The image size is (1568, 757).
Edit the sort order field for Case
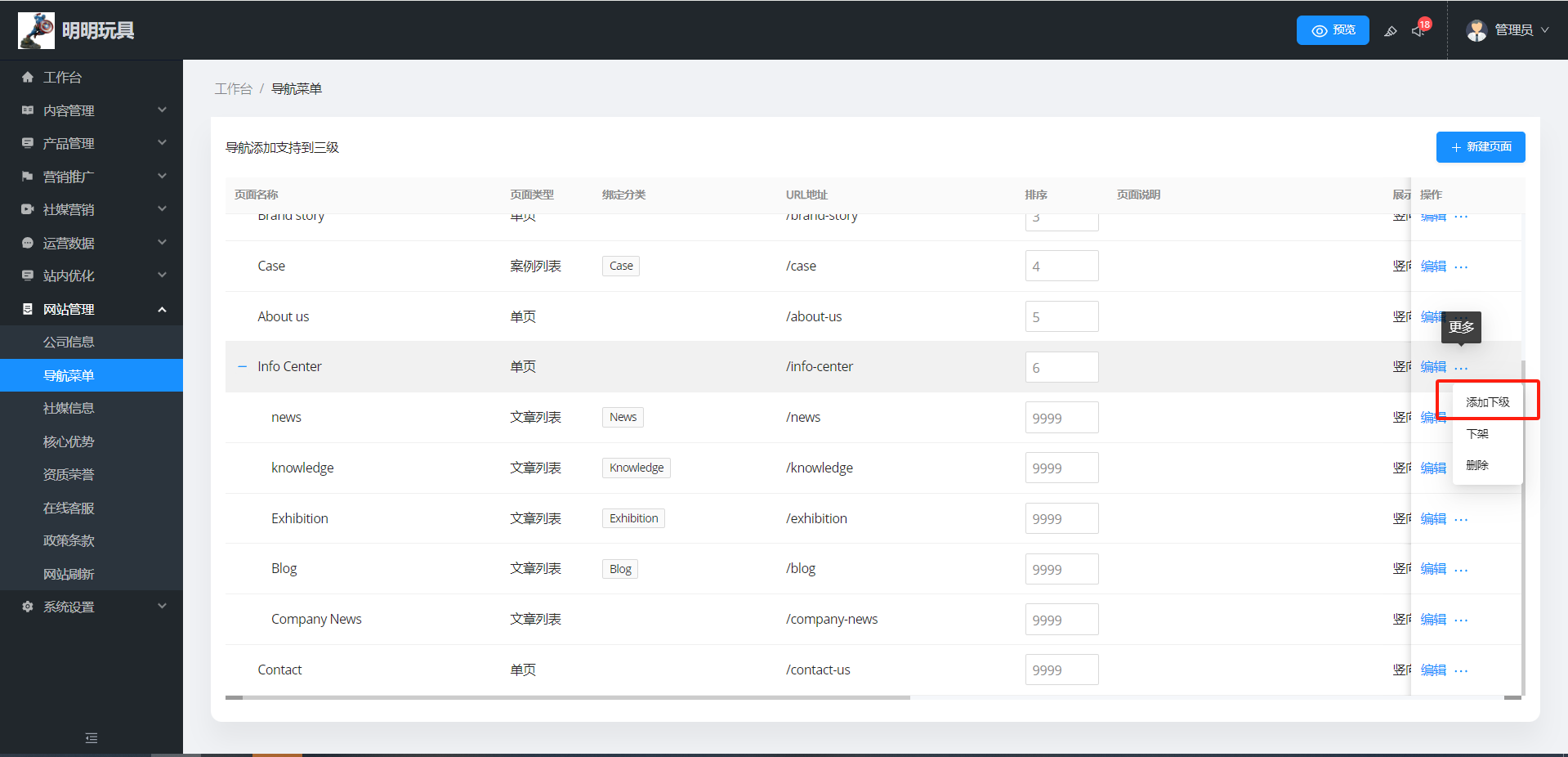coord(1061,267)
